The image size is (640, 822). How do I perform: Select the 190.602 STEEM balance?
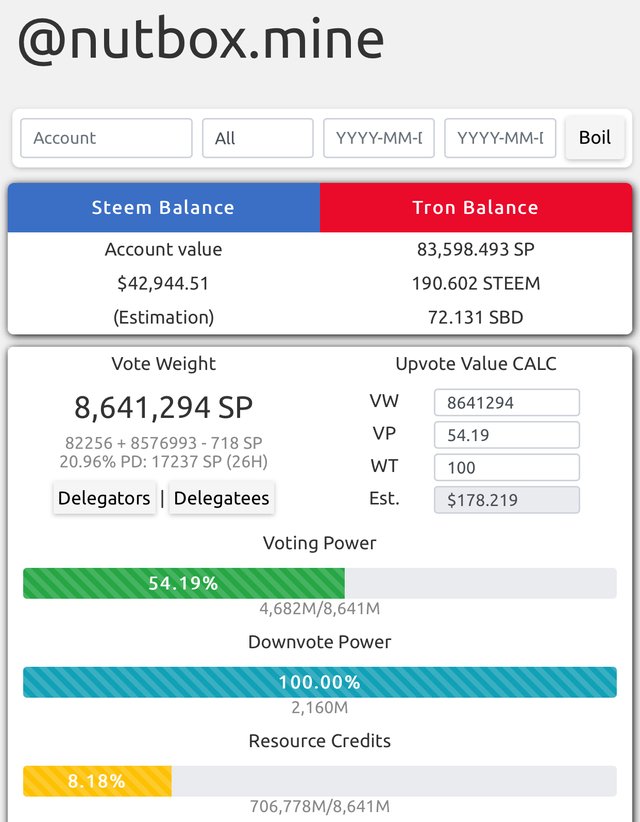476,284
